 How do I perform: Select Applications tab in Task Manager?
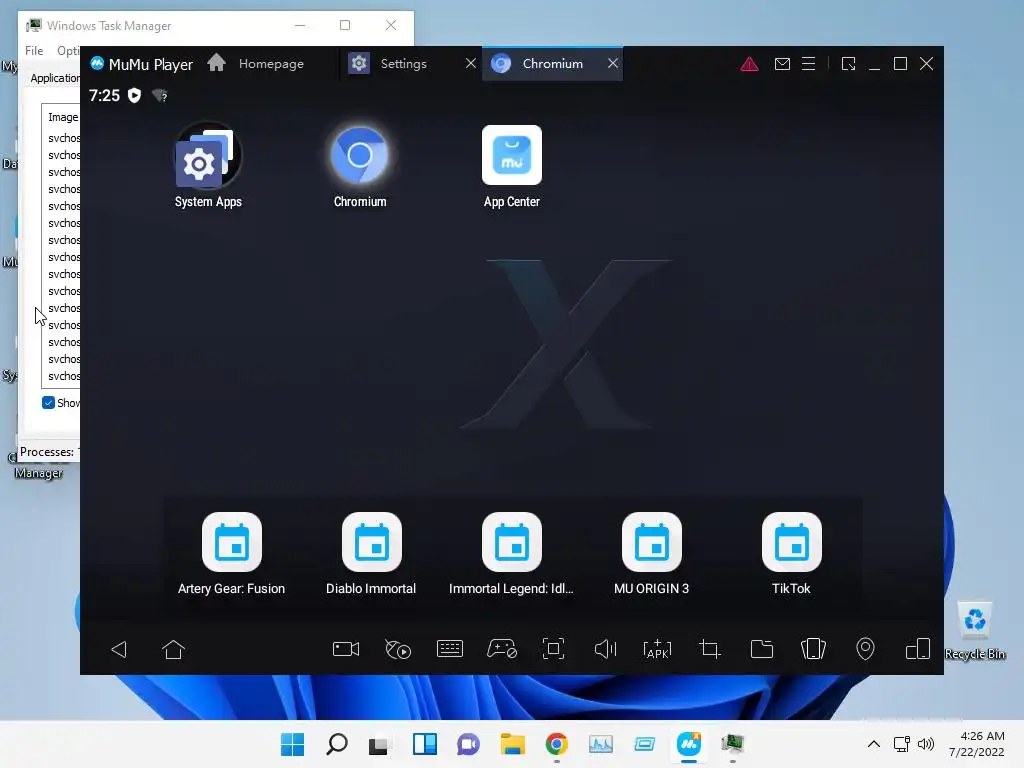tap(55, 78)
